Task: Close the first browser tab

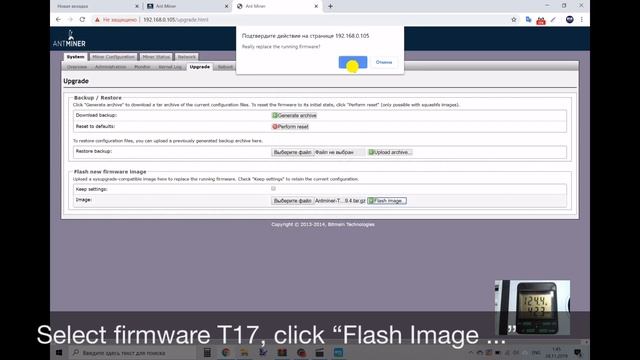Action: (x=136, y=6)
